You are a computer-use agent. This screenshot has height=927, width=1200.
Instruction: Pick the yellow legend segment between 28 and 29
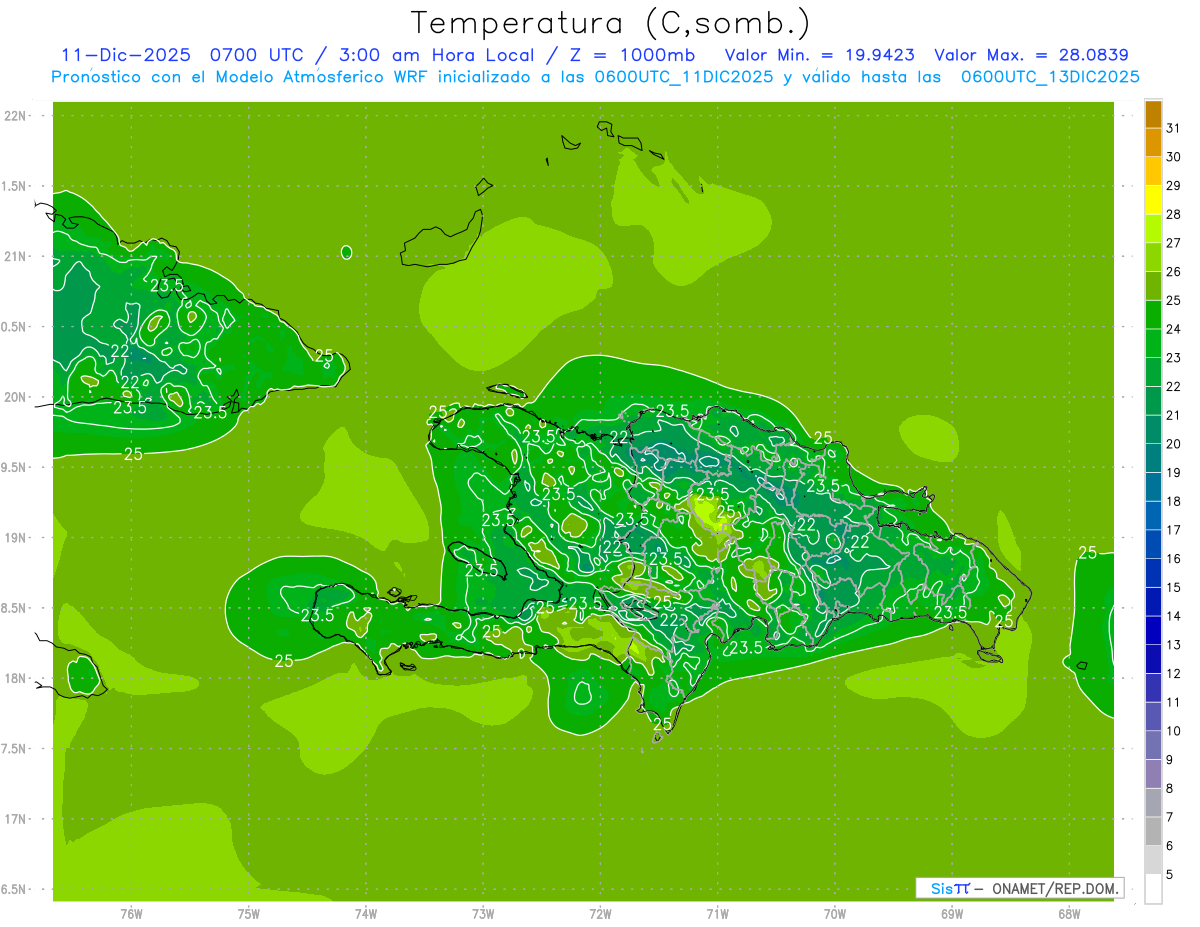coord(1153,201)
